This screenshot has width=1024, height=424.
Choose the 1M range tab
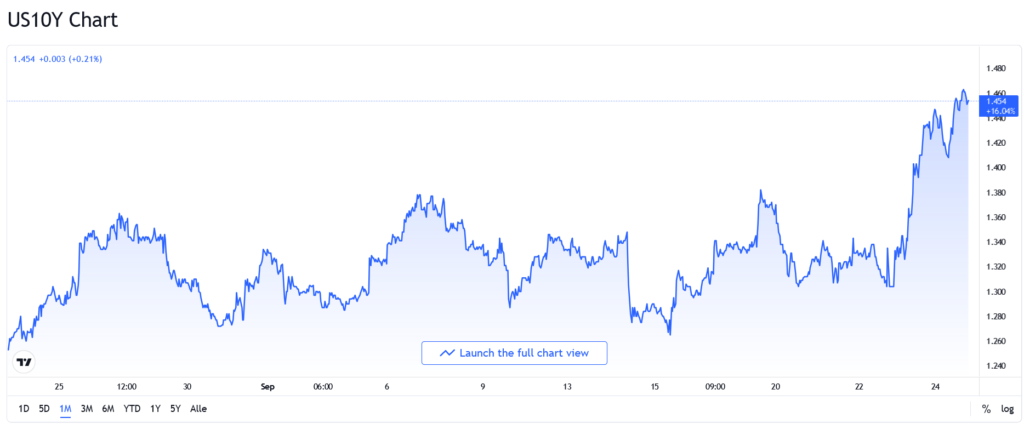pos(65,408)
